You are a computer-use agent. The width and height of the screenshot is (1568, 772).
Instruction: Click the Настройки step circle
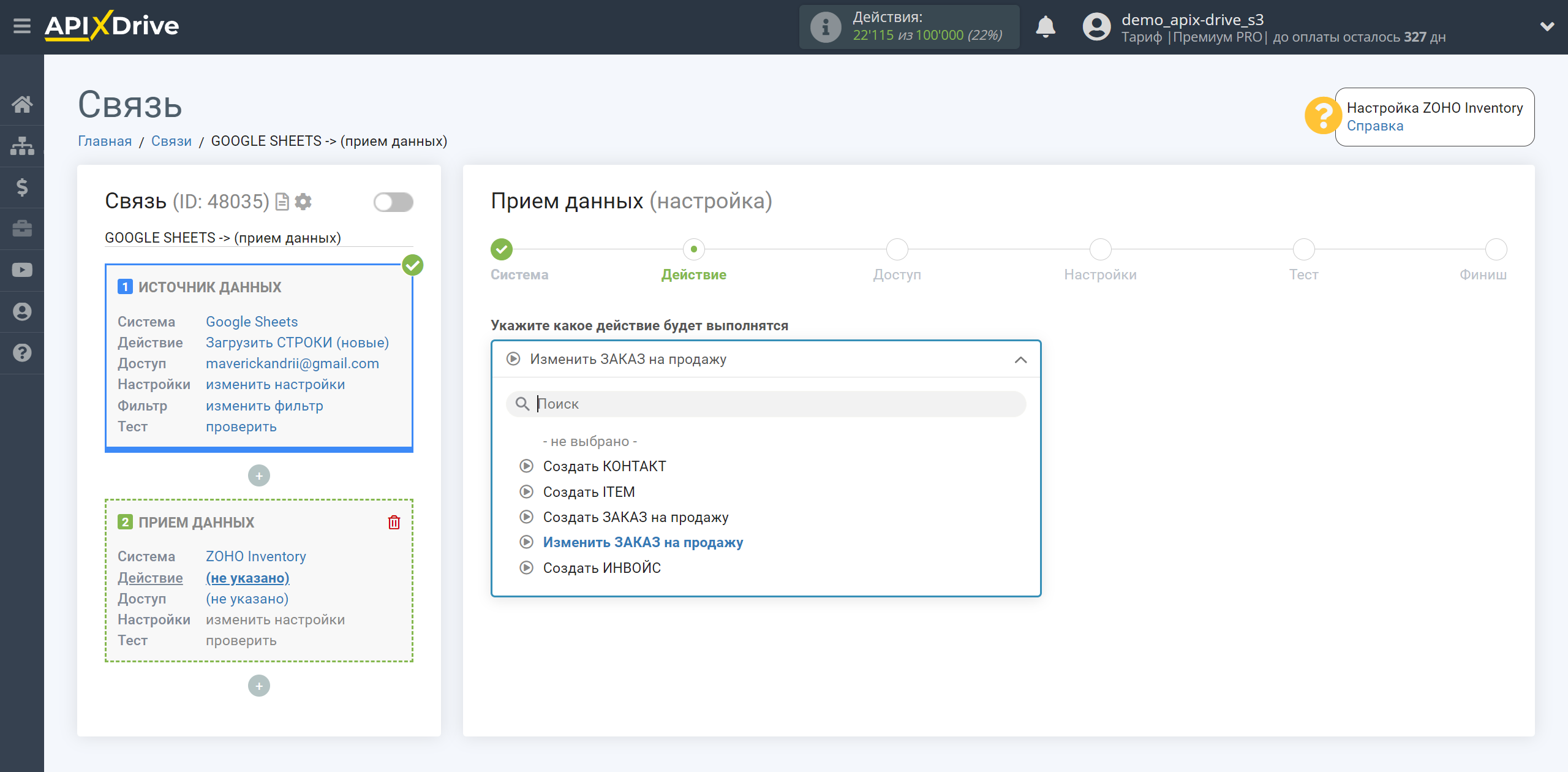coord(1101,250)
